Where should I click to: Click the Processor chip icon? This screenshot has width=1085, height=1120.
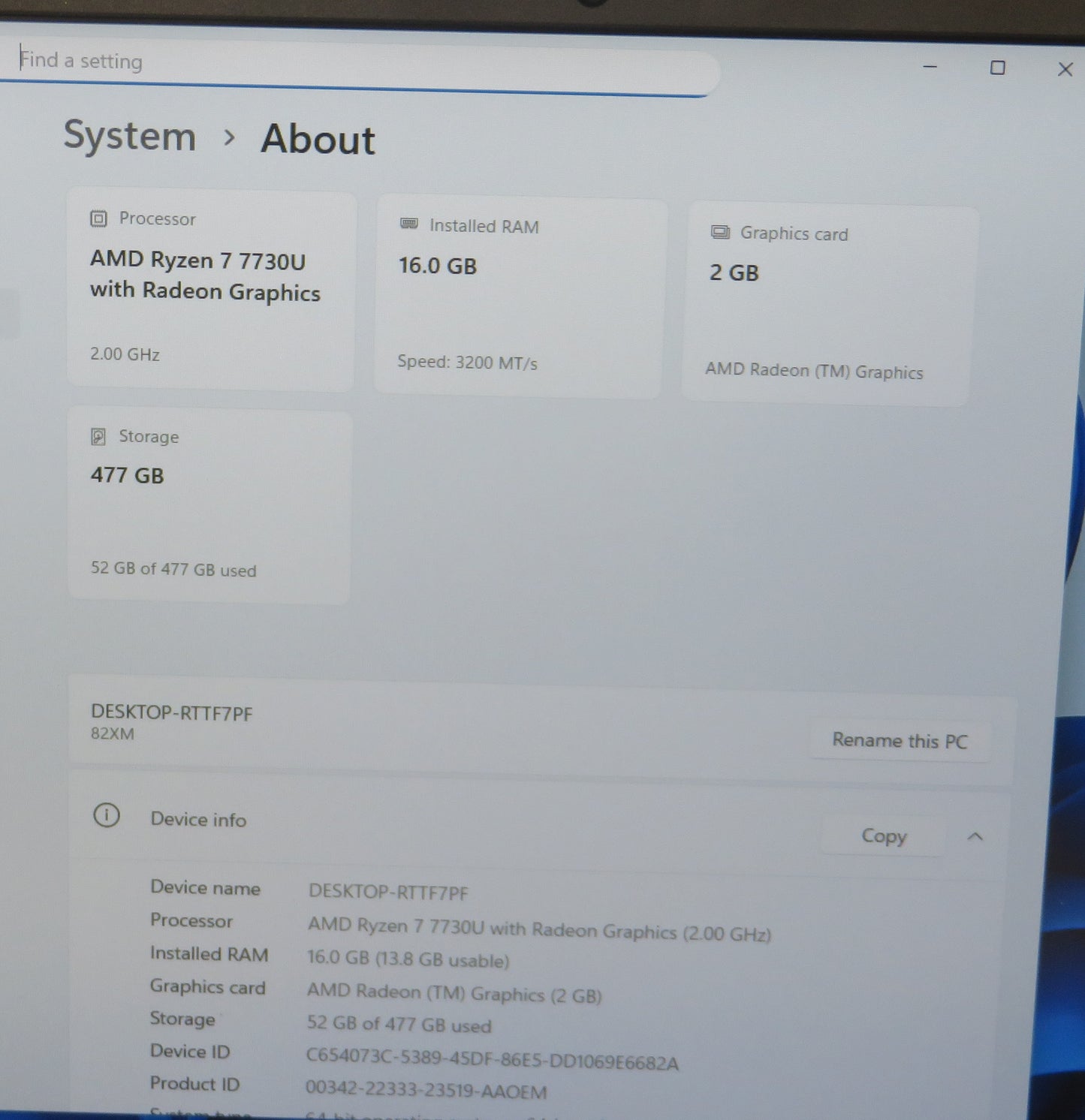98,218
